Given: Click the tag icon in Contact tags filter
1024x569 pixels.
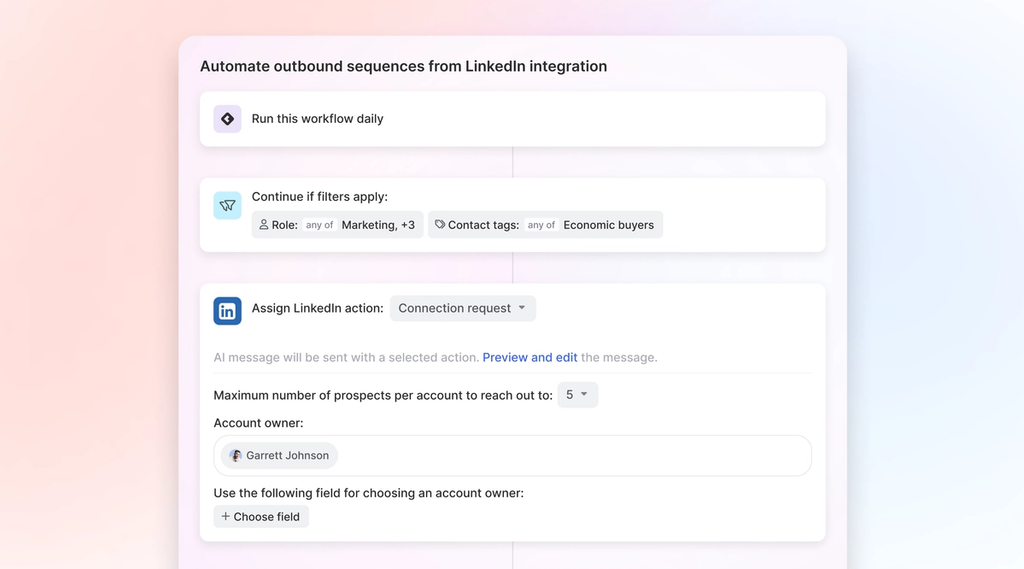Looking at the screenshot, I should 440,225.
